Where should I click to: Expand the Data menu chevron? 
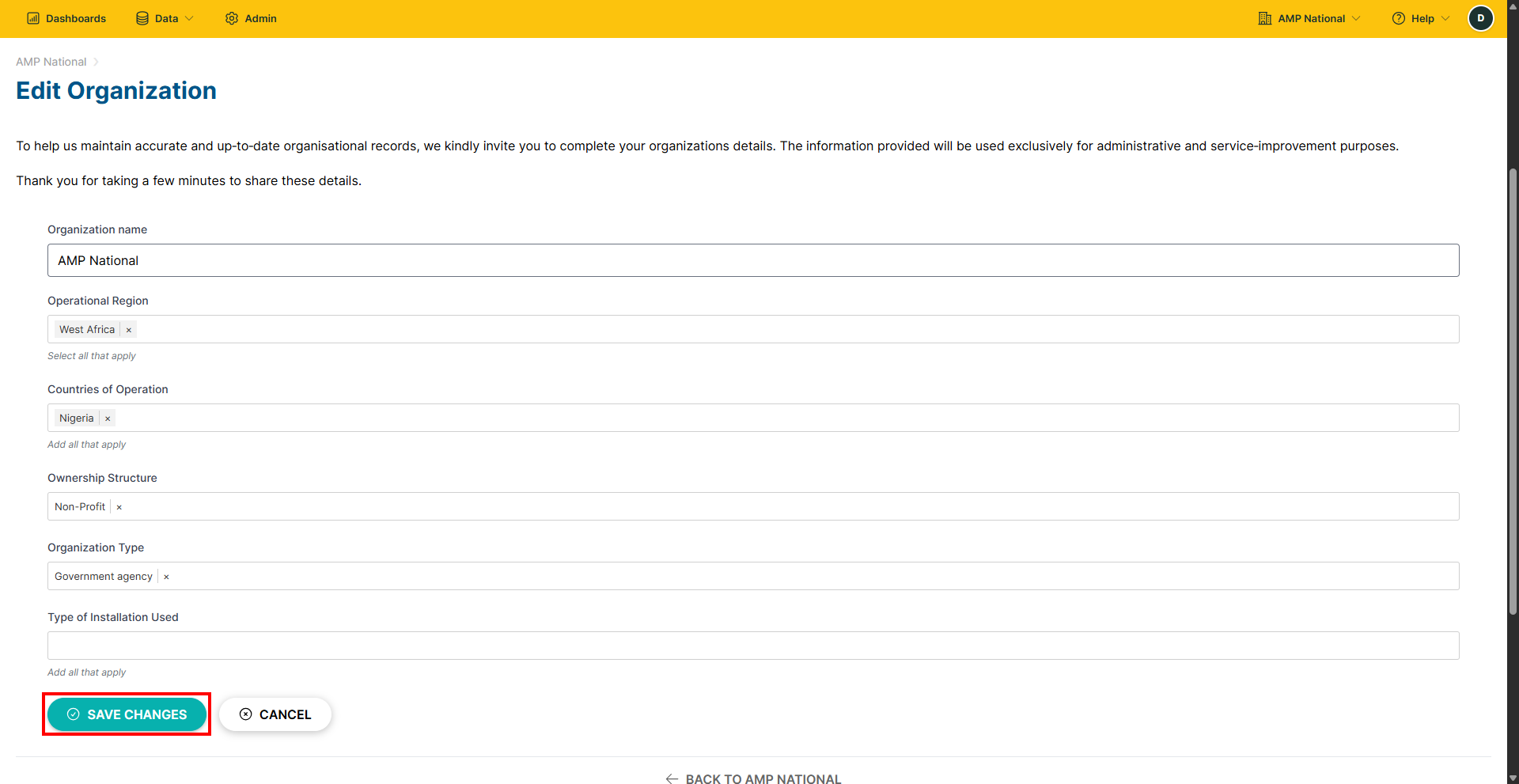coord(189,18)
